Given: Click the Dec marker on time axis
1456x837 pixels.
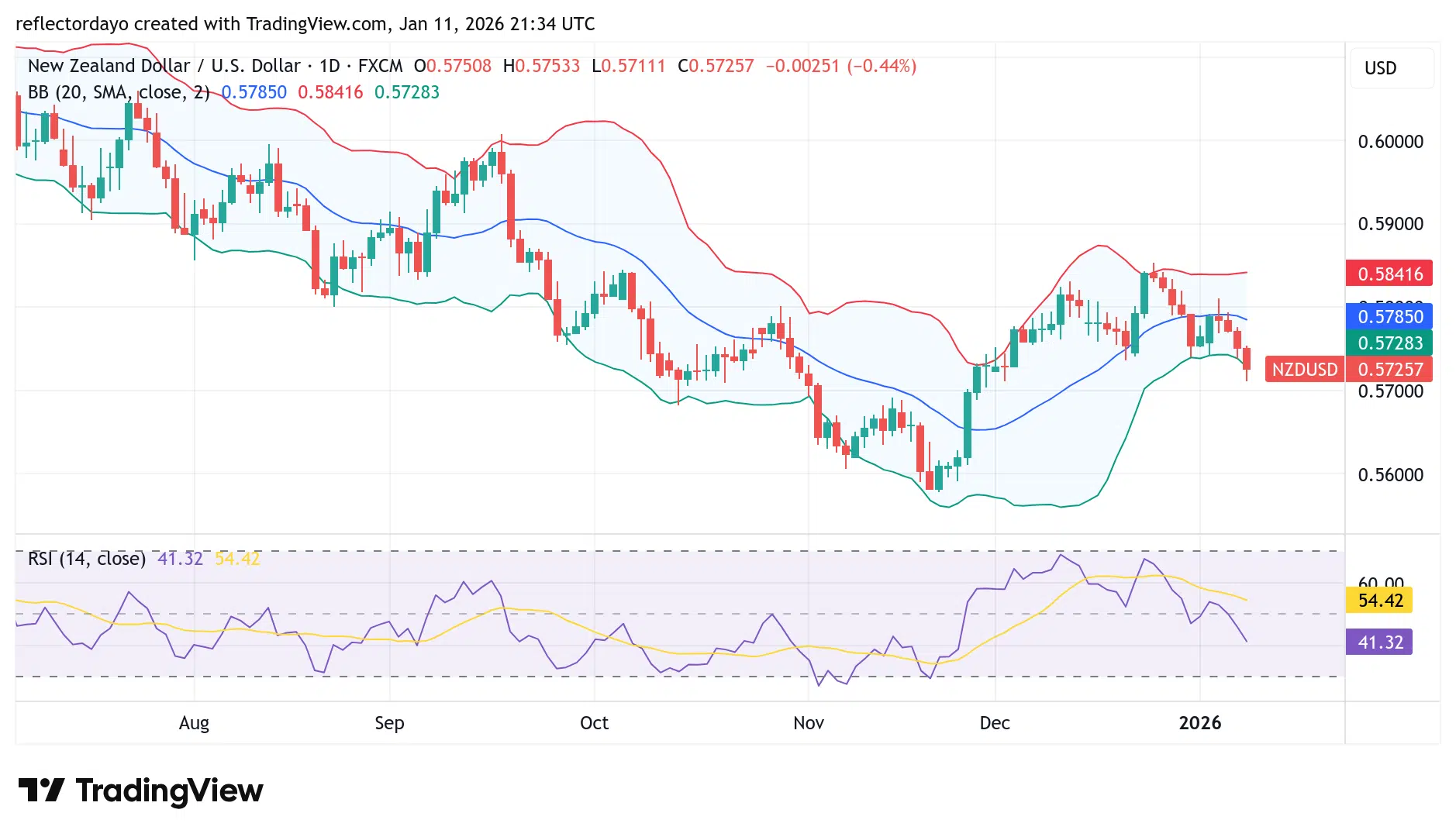Looking at the screenshot, I should click(995, 723).
